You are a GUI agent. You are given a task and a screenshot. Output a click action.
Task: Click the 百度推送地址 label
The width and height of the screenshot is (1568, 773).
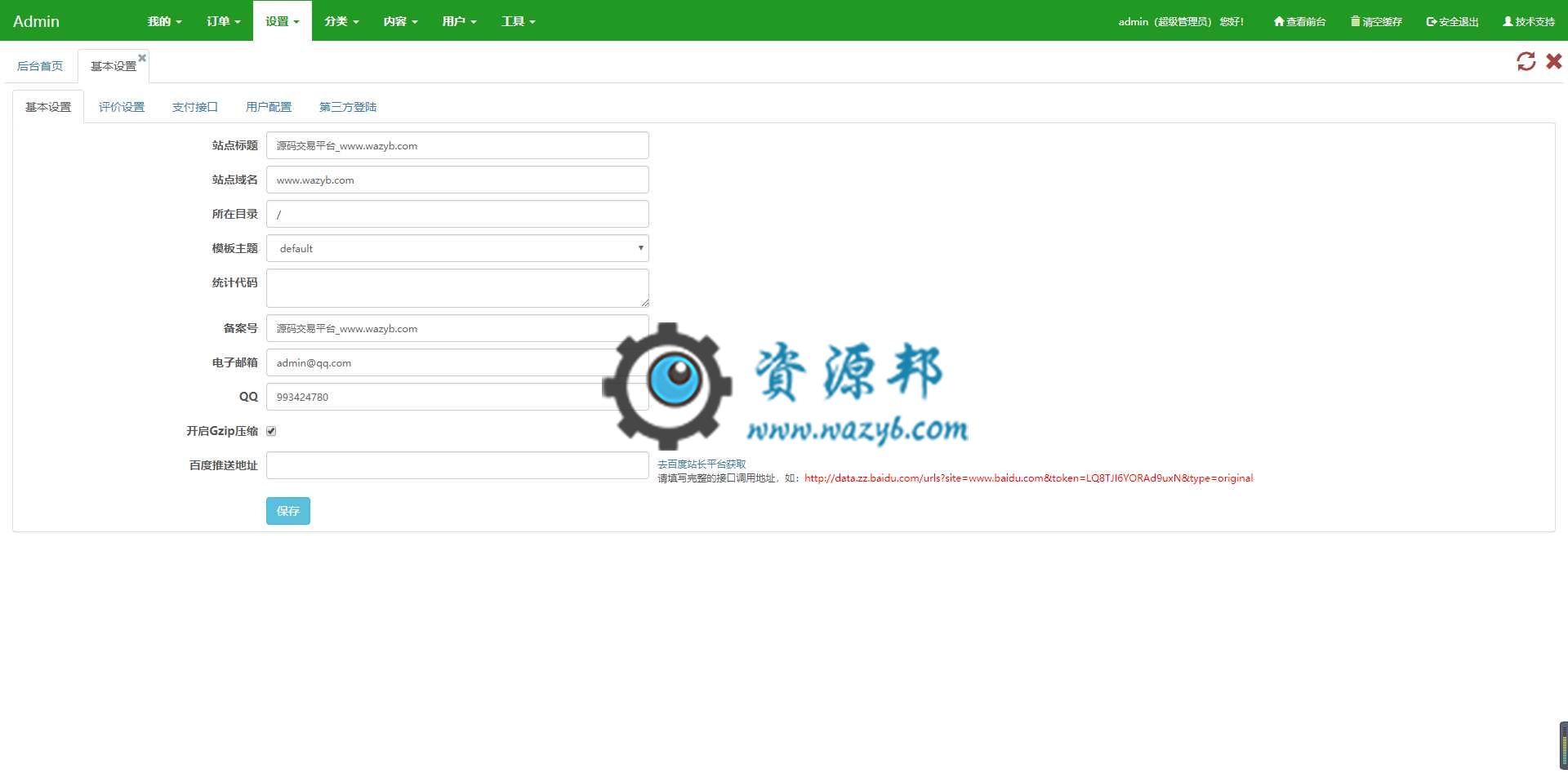click(223, 465)
